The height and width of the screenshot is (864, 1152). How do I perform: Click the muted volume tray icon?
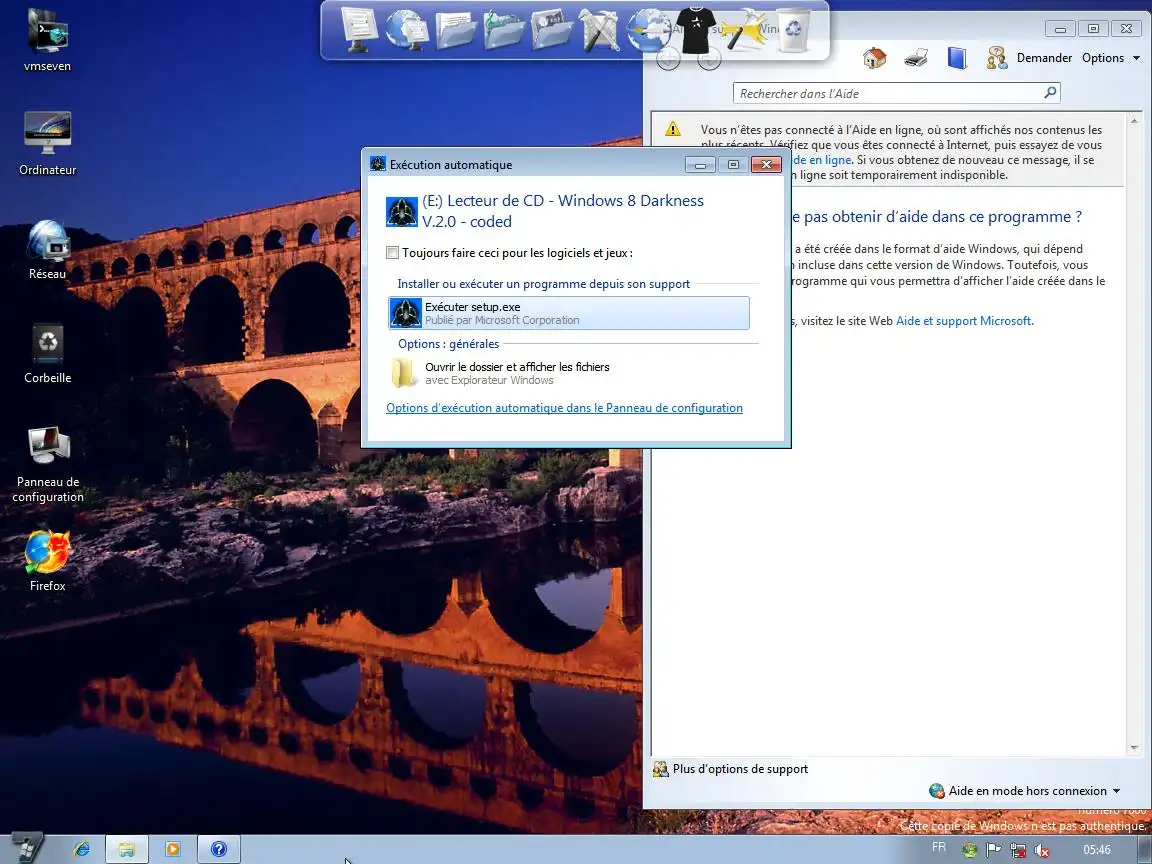[1041, 850]
